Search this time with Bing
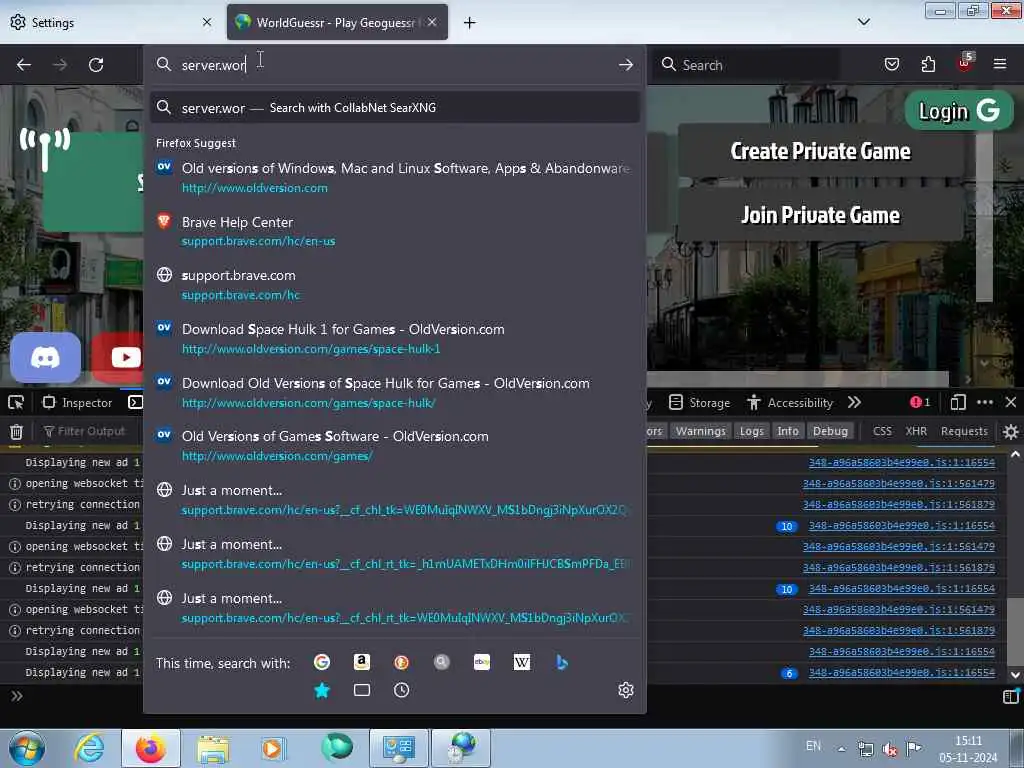Screen dimensions: 1024x768 pos(562,662)
